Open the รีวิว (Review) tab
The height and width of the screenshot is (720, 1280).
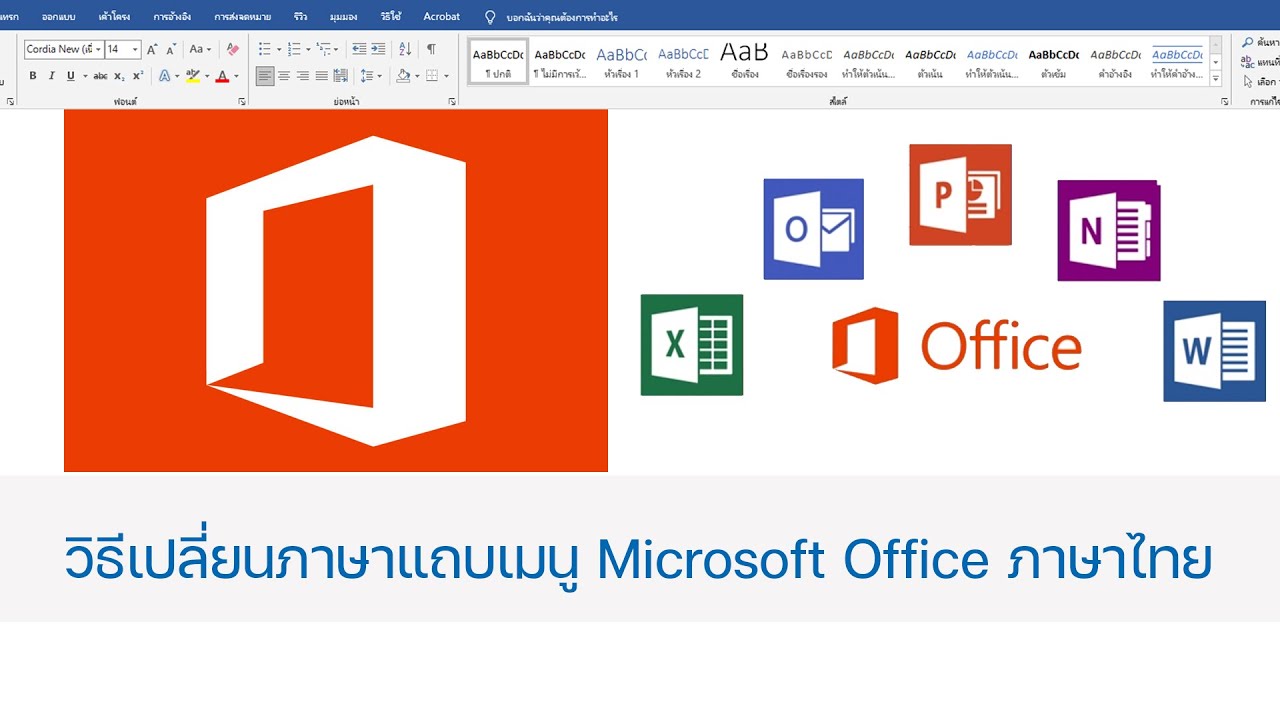300,17
